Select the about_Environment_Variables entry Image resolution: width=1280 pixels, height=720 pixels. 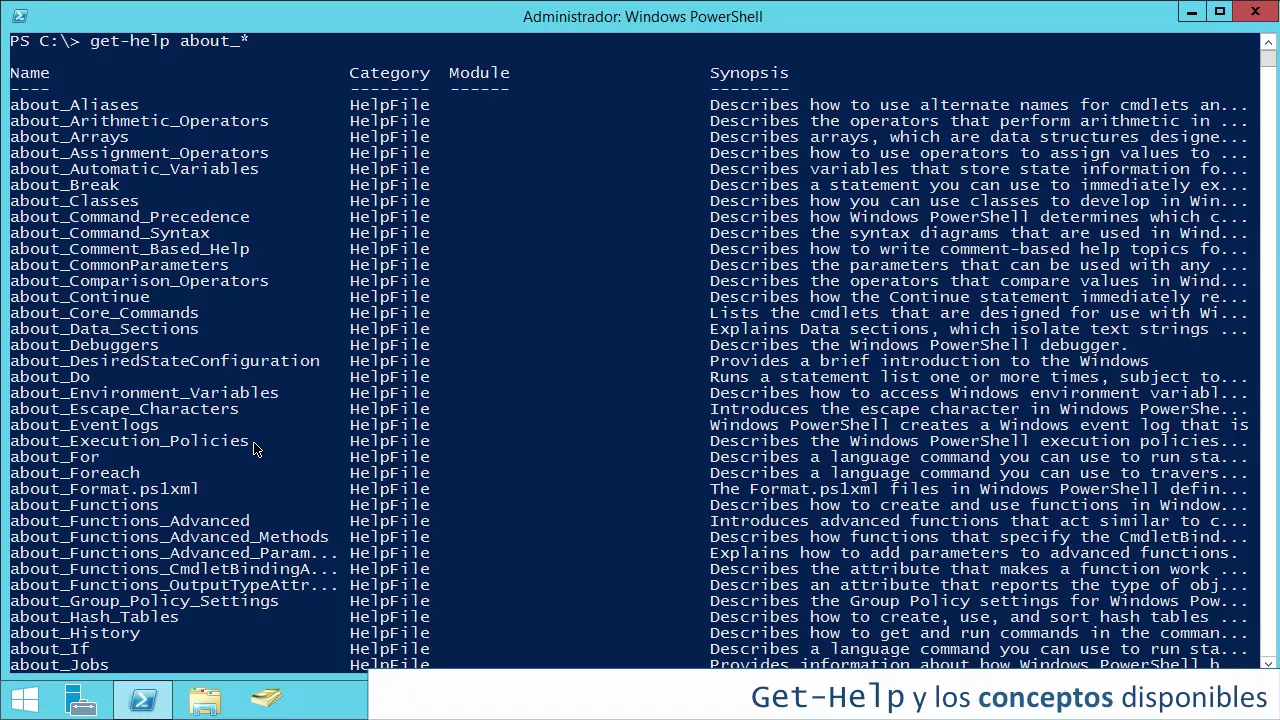pyautogui.click(x=144, y=393)
